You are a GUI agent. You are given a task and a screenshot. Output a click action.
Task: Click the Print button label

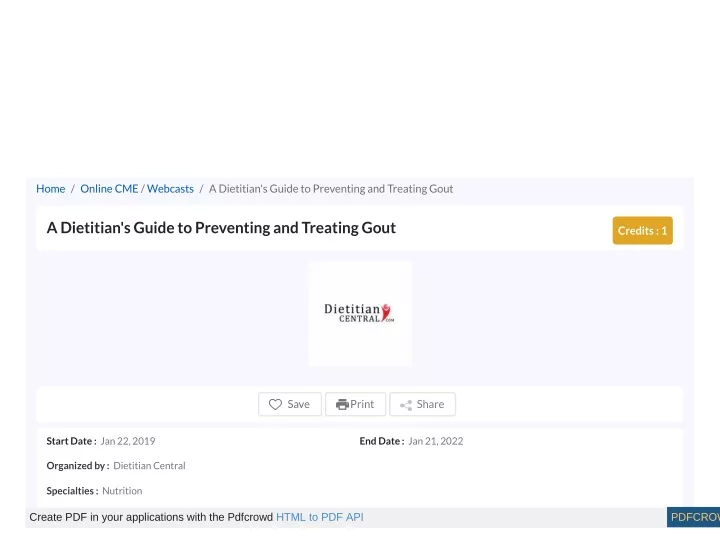(x=362, y=404)
